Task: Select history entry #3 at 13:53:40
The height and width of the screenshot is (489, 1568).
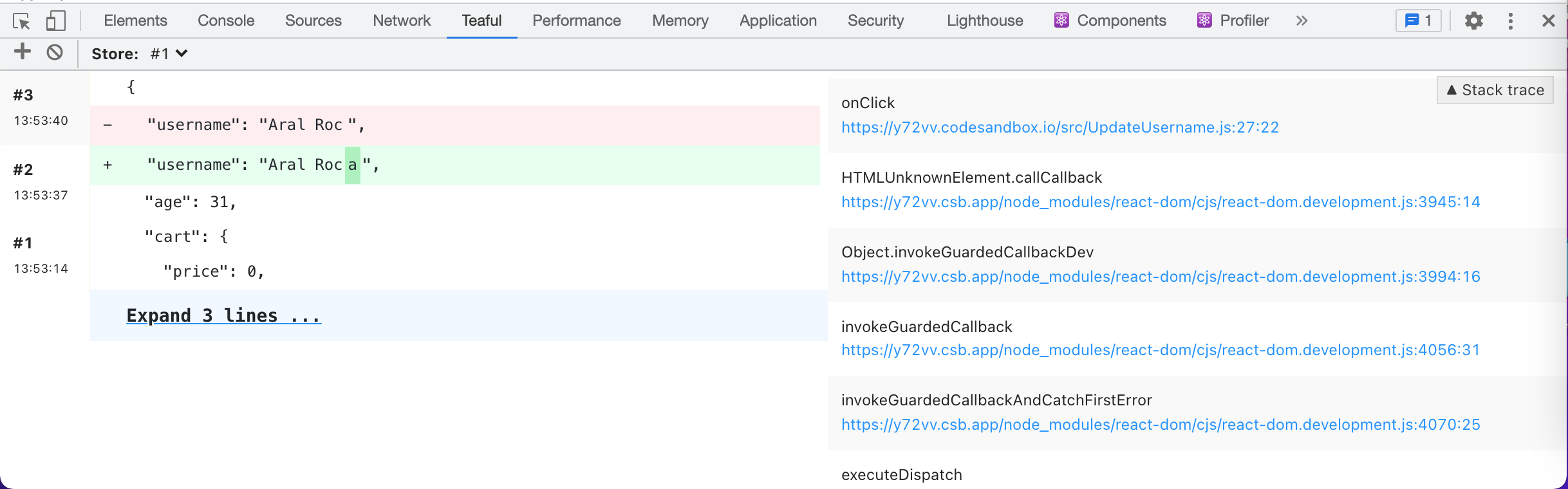Action: pyautogui.click(x=44, y=107)
